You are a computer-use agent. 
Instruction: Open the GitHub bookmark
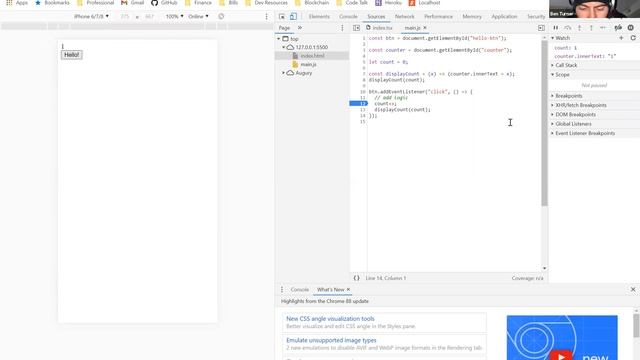point(164,3)
